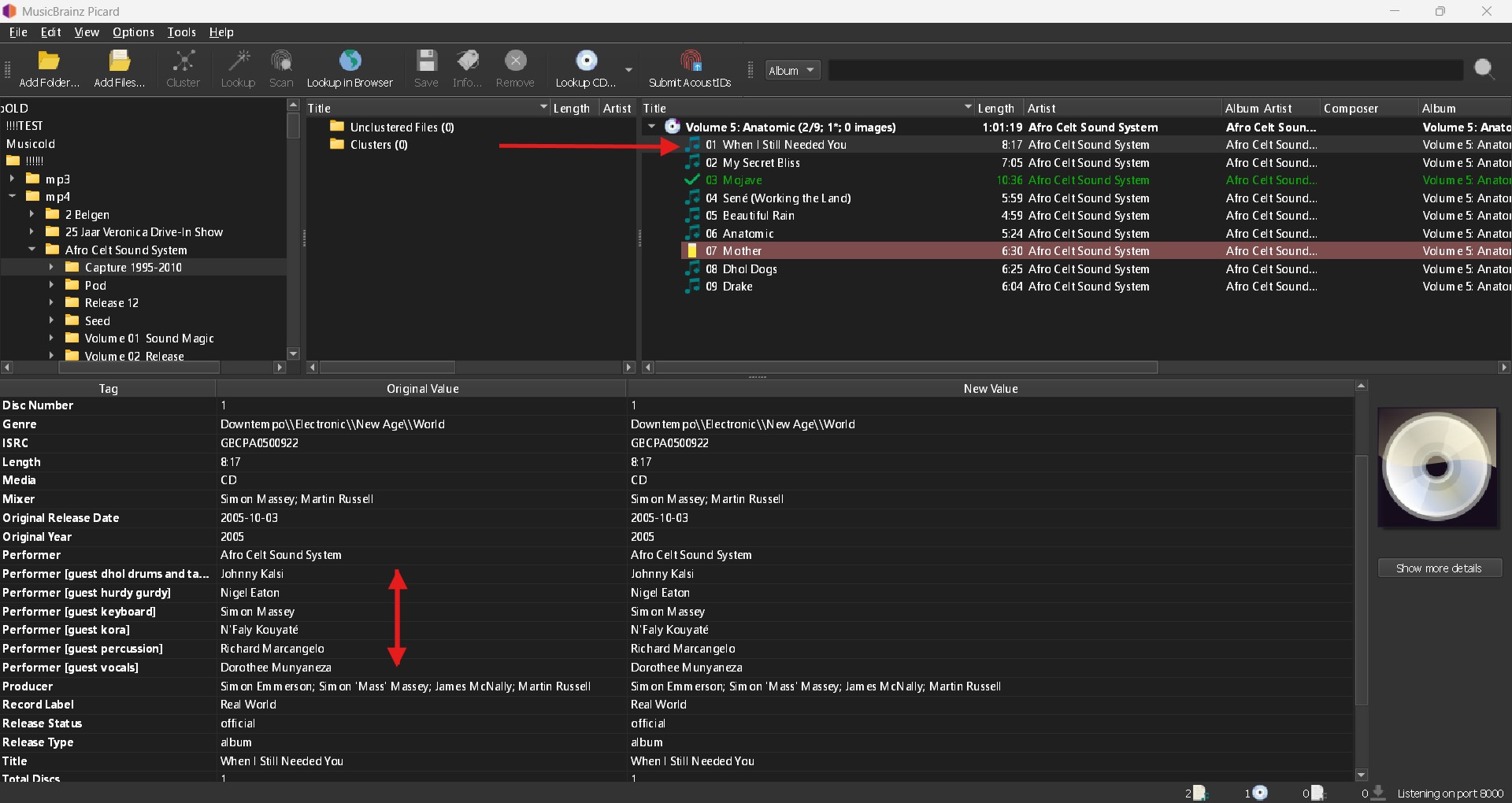Click the Genre tag row
Image resolution: width=1512 pixels, height=803 pixels.
[677, 424]
